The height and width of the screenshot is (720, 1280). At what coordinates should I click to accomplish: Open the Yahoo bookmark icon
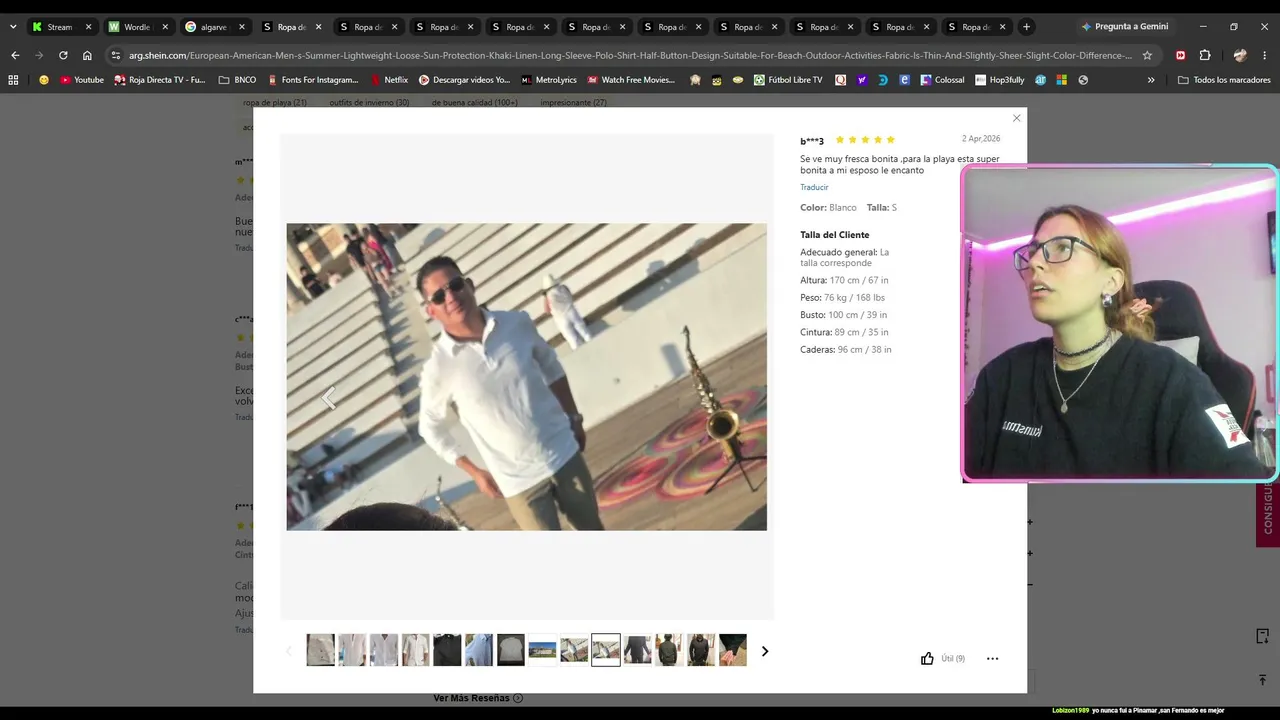[x=862, y=80]
